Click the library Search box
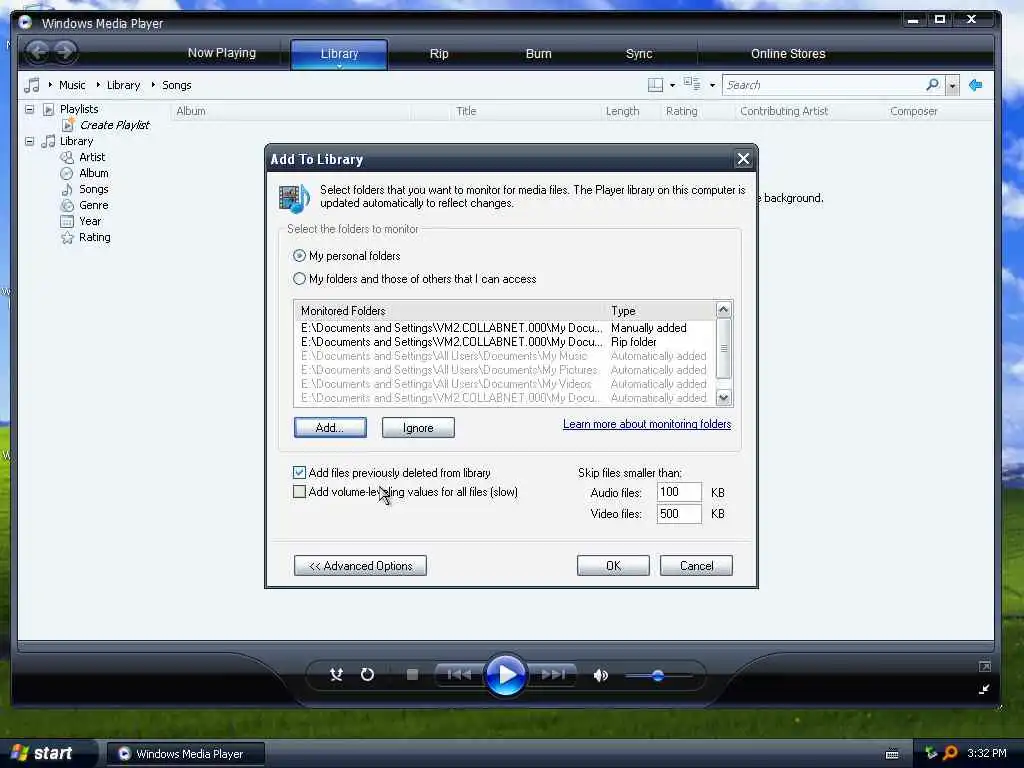The image size is (1024, 768). pyautogui.click(x=824, y=85)
